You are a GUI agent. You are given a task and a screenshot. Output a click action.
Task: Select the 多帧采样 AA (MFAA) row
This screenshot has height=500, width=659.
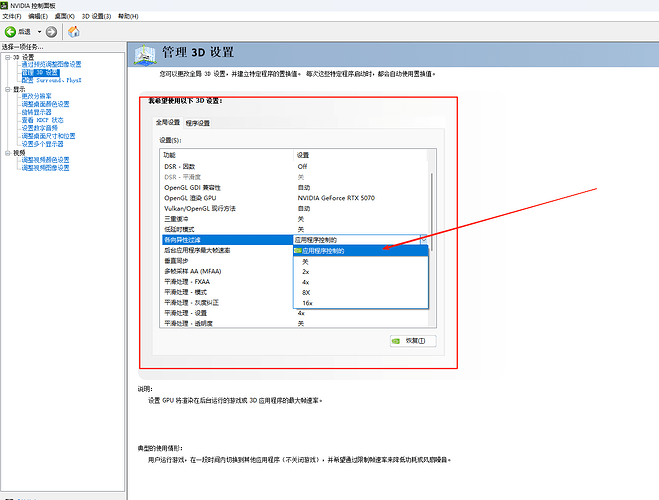click(227, 271)
